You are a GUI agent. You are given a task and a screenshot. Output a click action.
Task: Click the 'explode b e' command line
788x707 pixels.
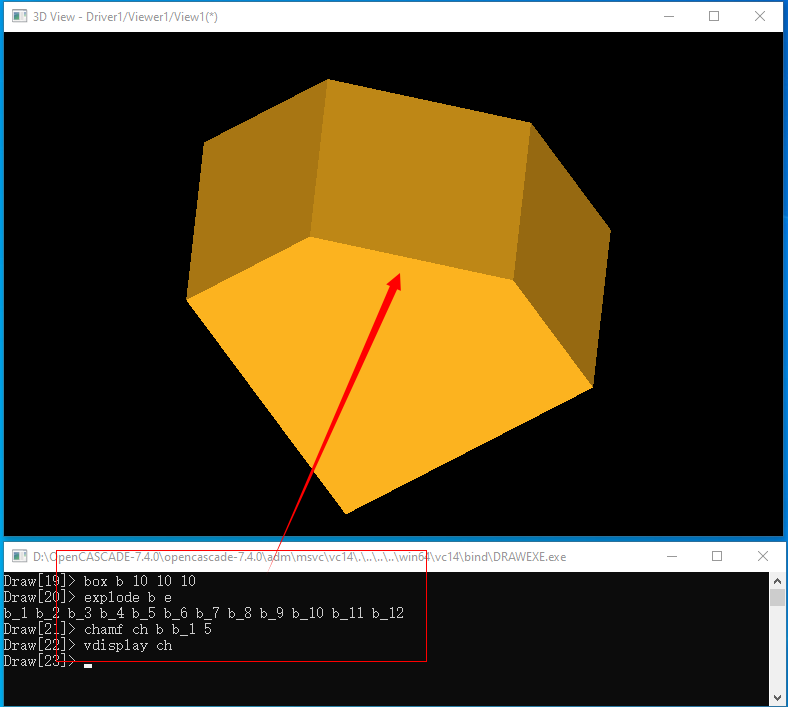tap(128, 597)
